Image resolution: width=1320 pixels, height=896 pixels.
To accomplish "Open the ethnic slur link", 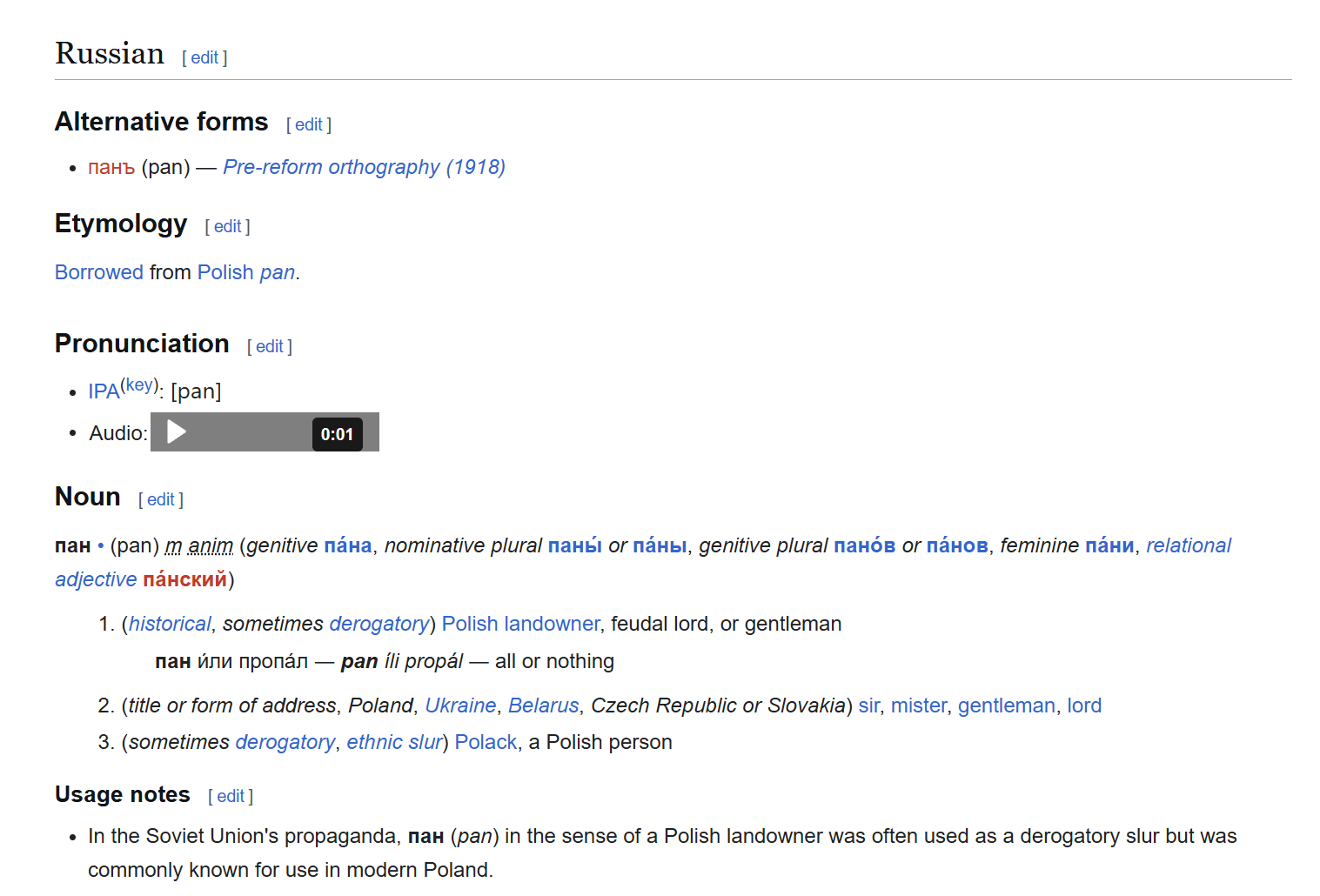I will 394,742.
